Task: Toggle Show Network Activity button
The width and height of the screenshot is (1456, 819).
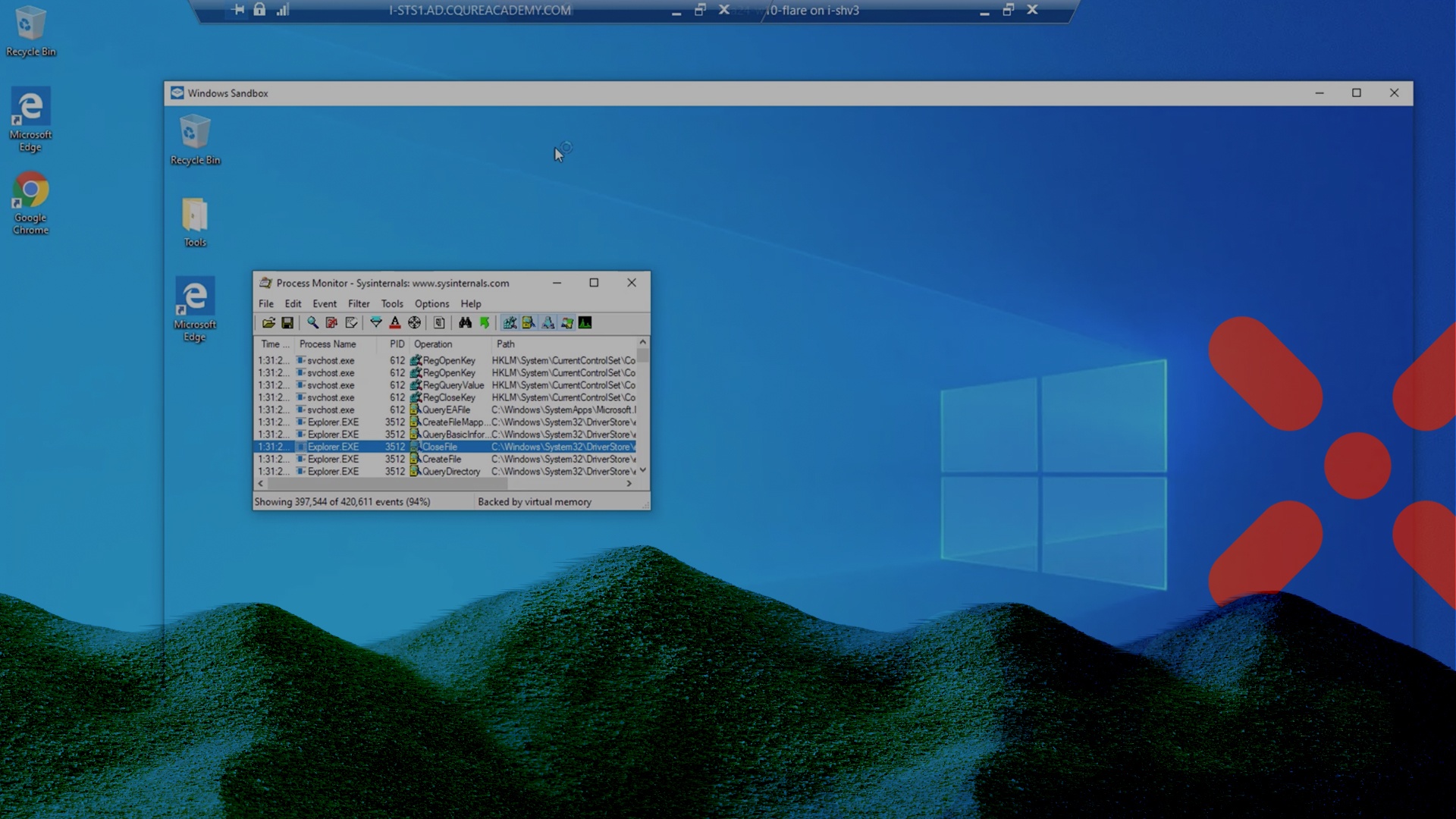Action: tap(548, 323)
